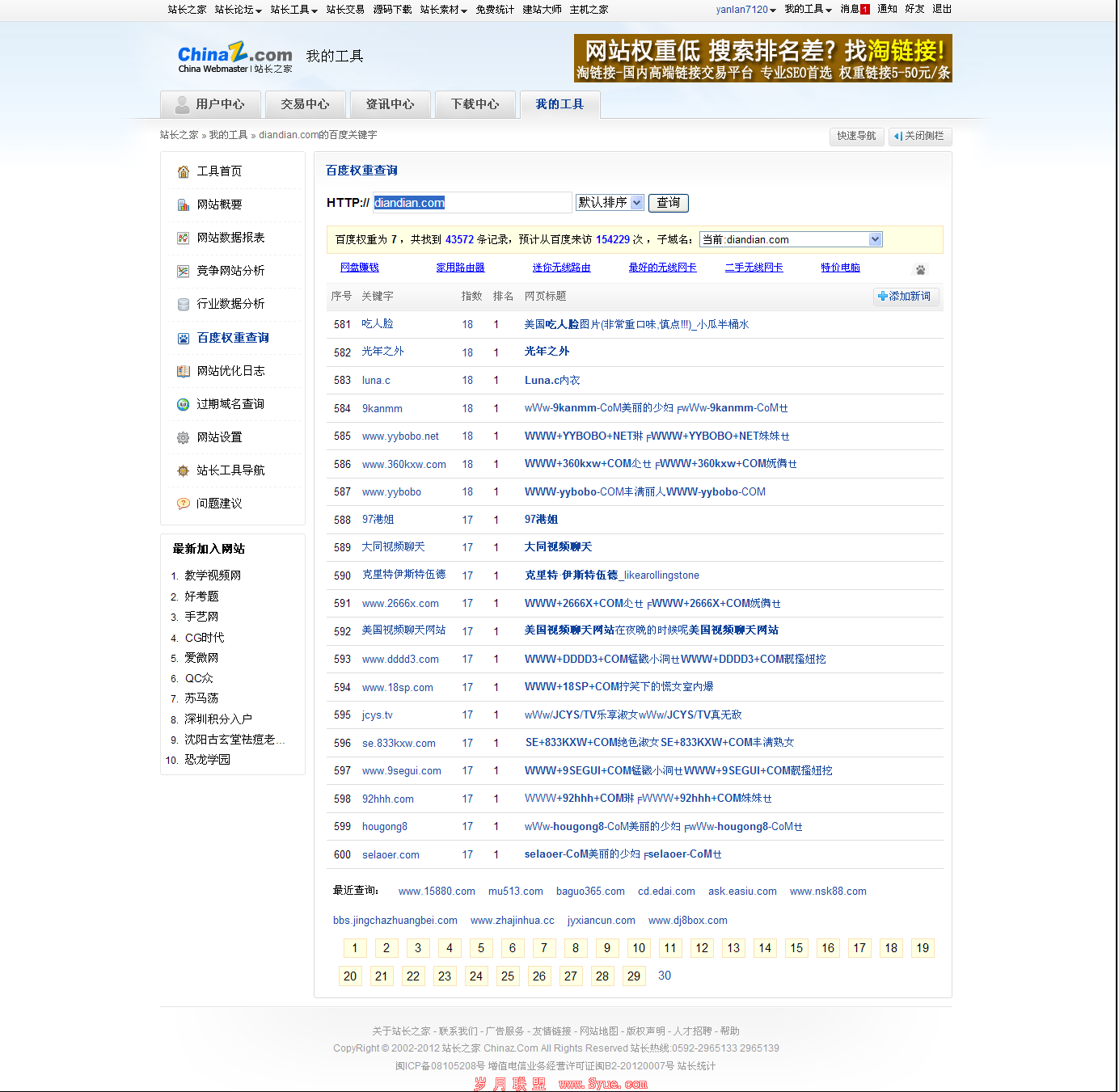Open the 子域名 当前:diandian.com dropdown

(x=791, y=239)
